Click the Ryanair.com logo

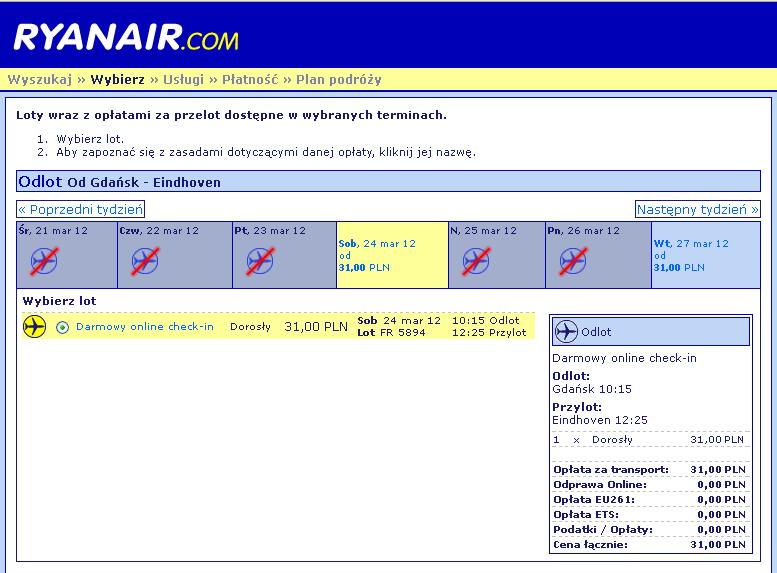tap(126, 37)
